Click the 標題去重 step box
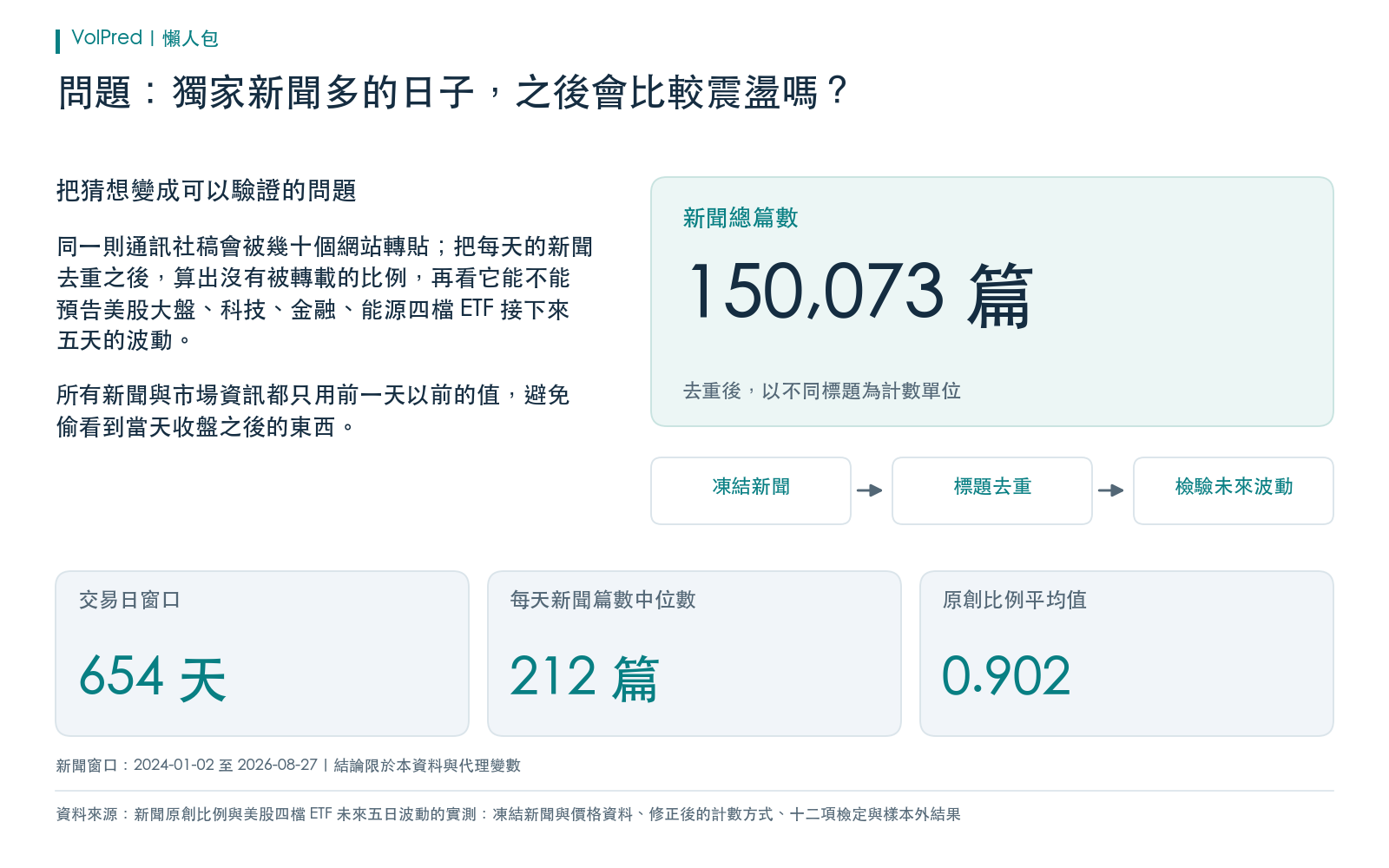This screenshot has width=1389, height=868. [x=992, y=490]
